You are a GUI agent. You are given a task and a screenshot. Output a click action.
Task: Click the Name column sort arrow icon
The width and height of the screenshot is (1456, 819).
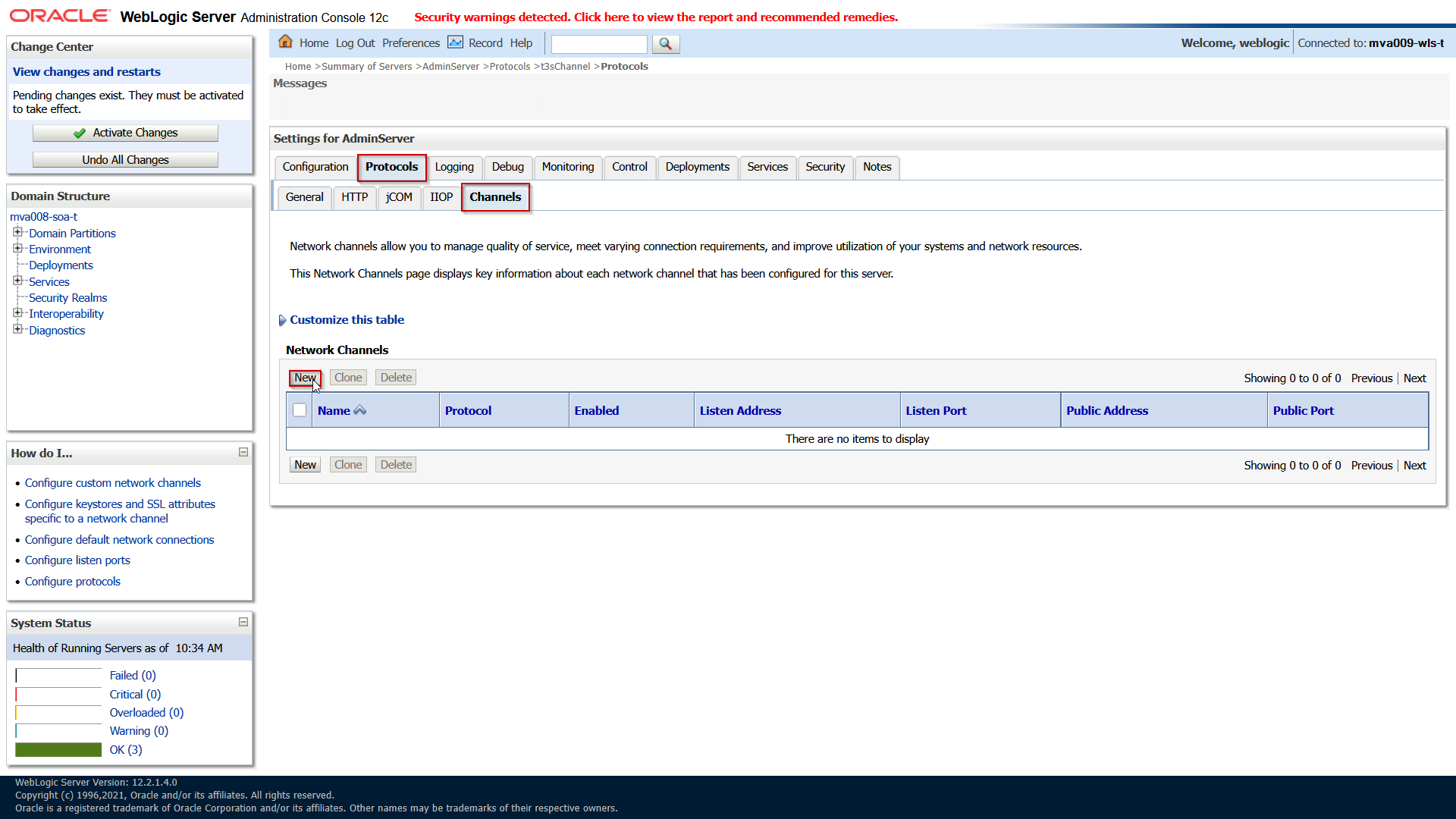[360, 410]
